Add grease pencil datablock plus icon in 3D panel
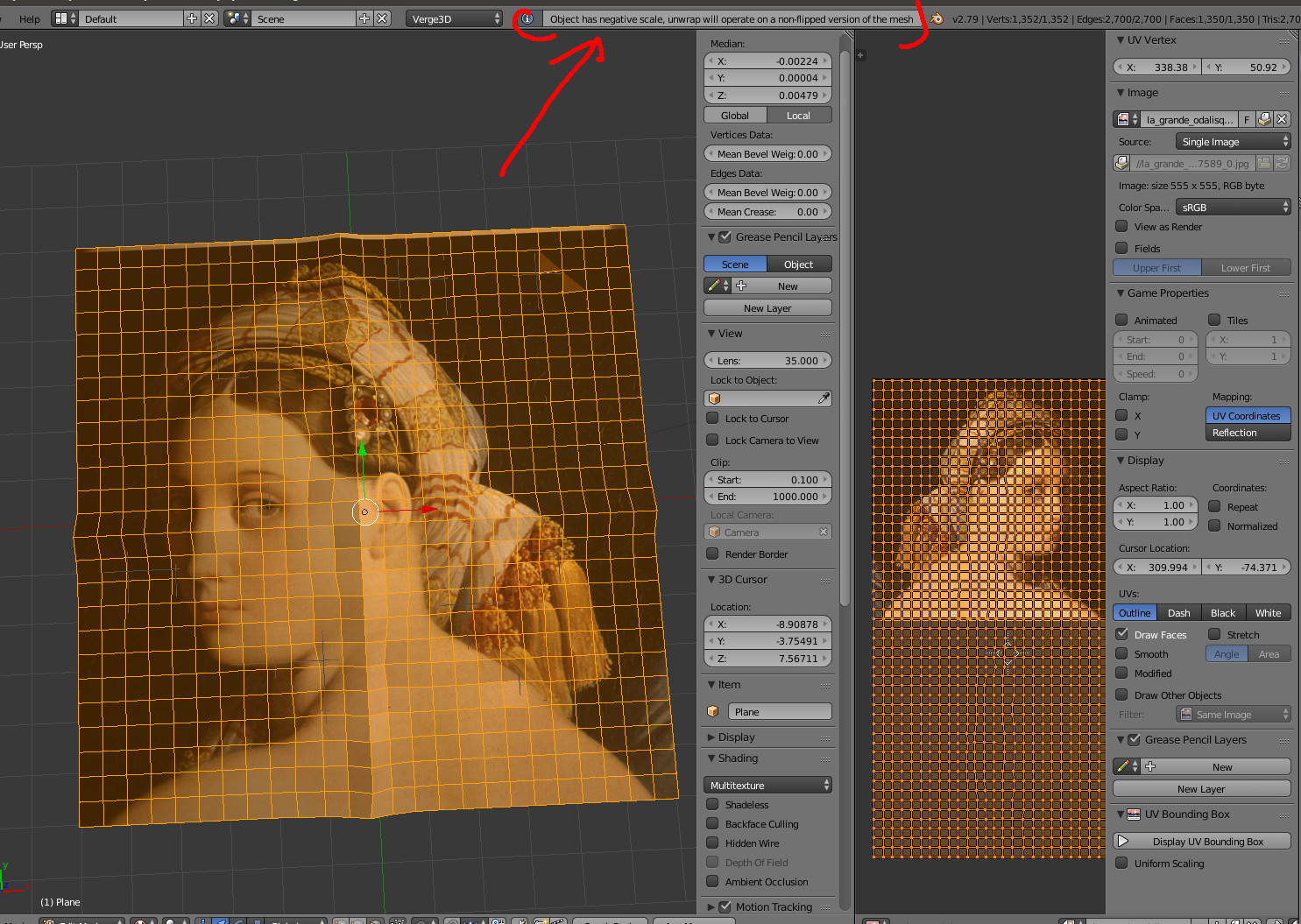The width and height of the screenshot is (1301, 924). (x=741, y=286)
